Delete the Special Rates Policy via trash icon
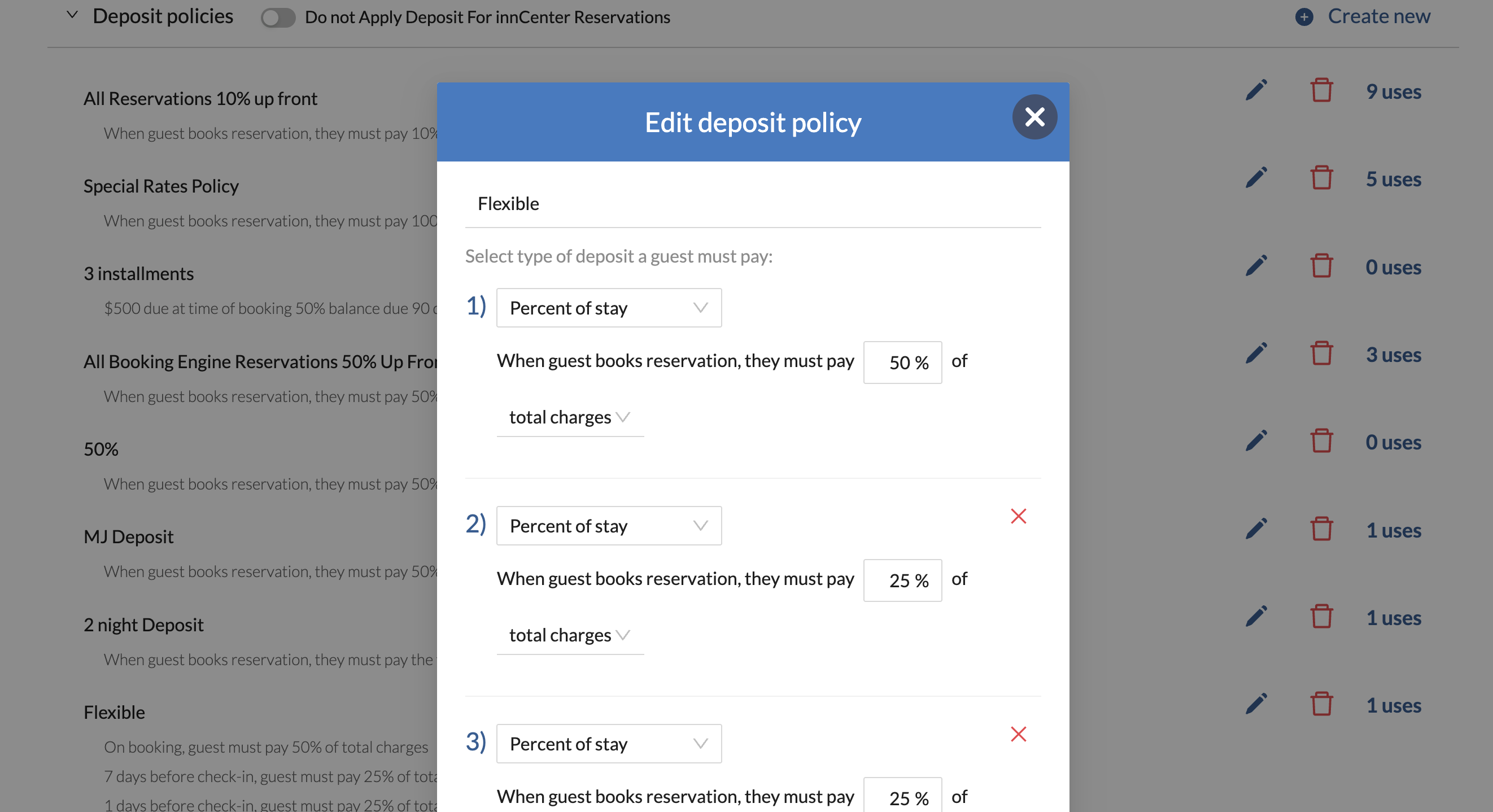1493x812 pixels. [x=1321, y=178]
